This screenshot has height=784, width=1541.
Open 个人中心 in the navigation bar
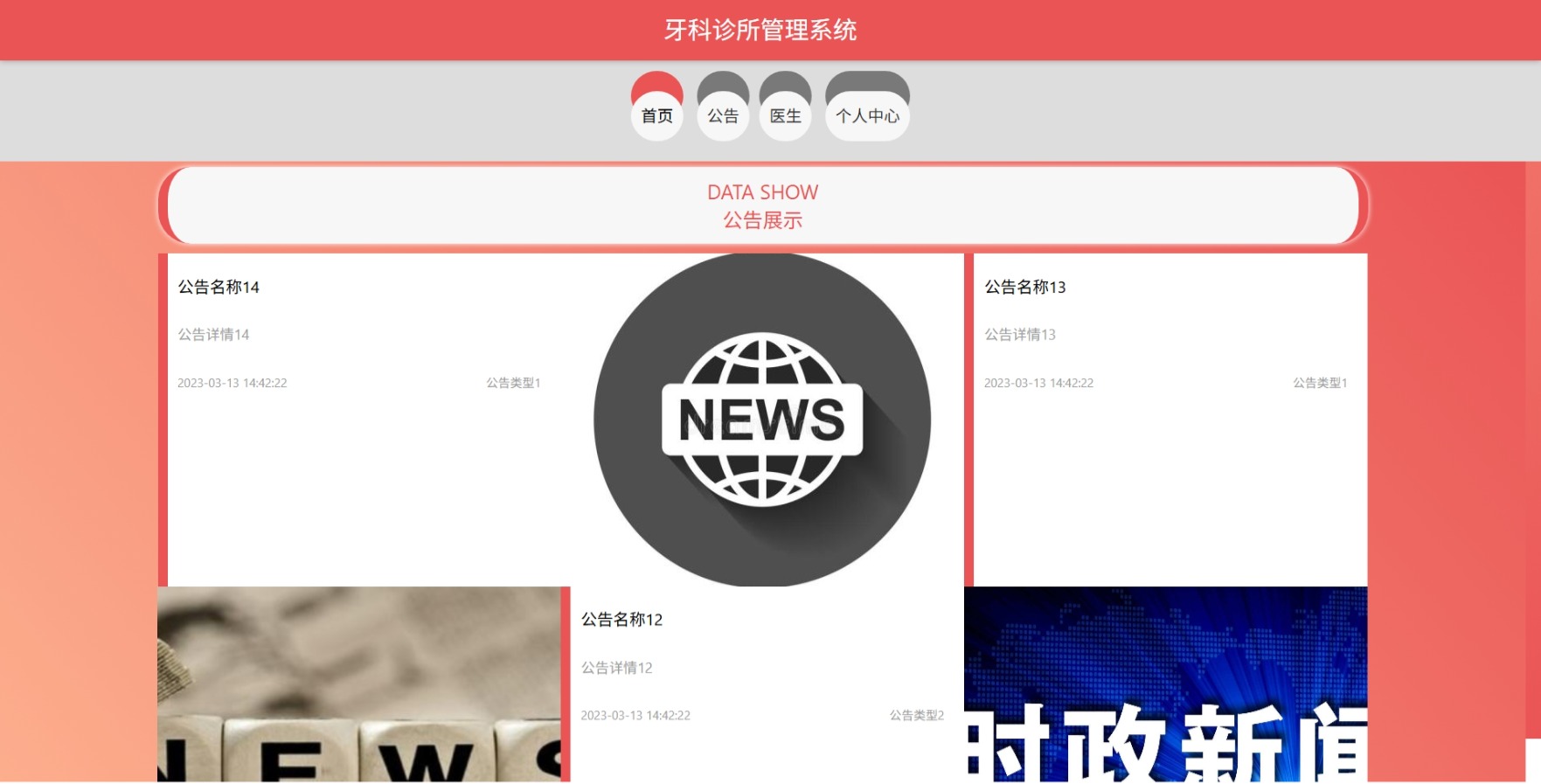(867, 106)
